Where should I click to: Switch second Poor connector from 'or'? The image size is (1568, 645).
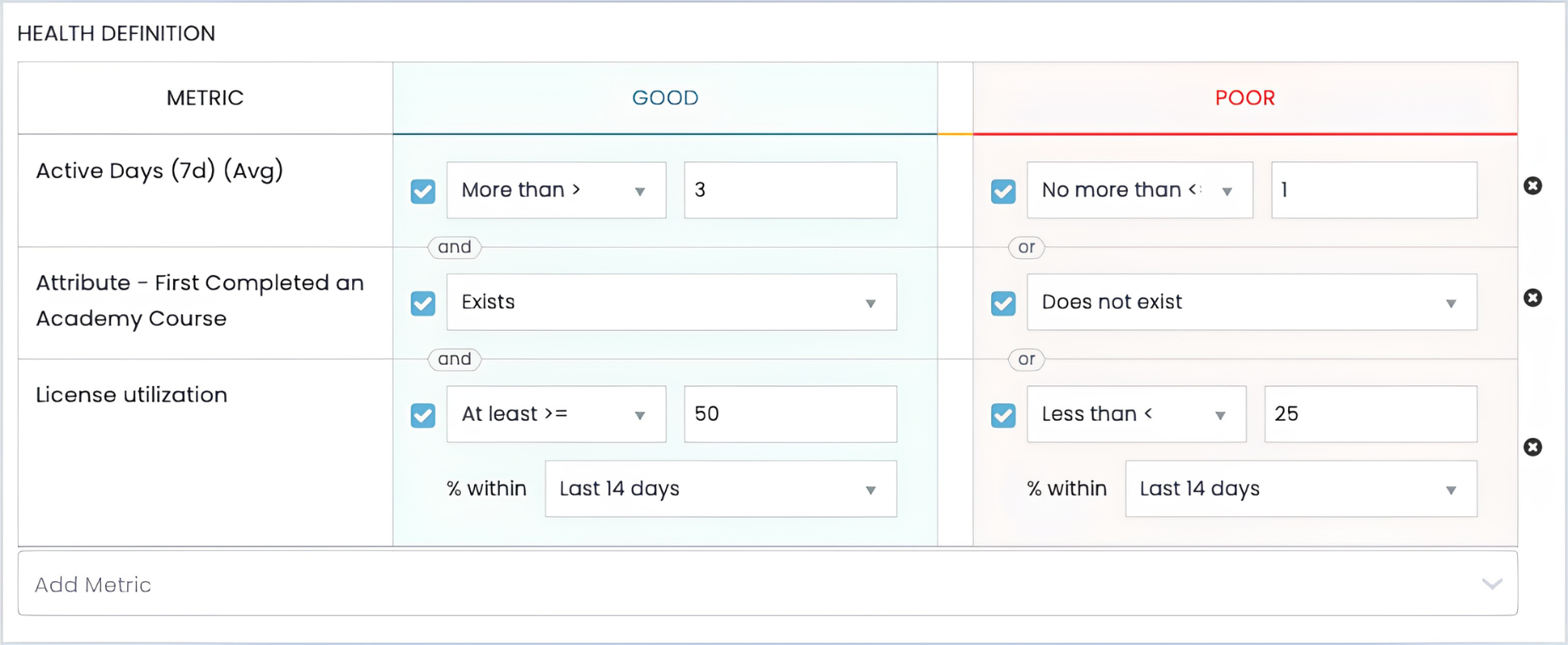[1027, 359]
